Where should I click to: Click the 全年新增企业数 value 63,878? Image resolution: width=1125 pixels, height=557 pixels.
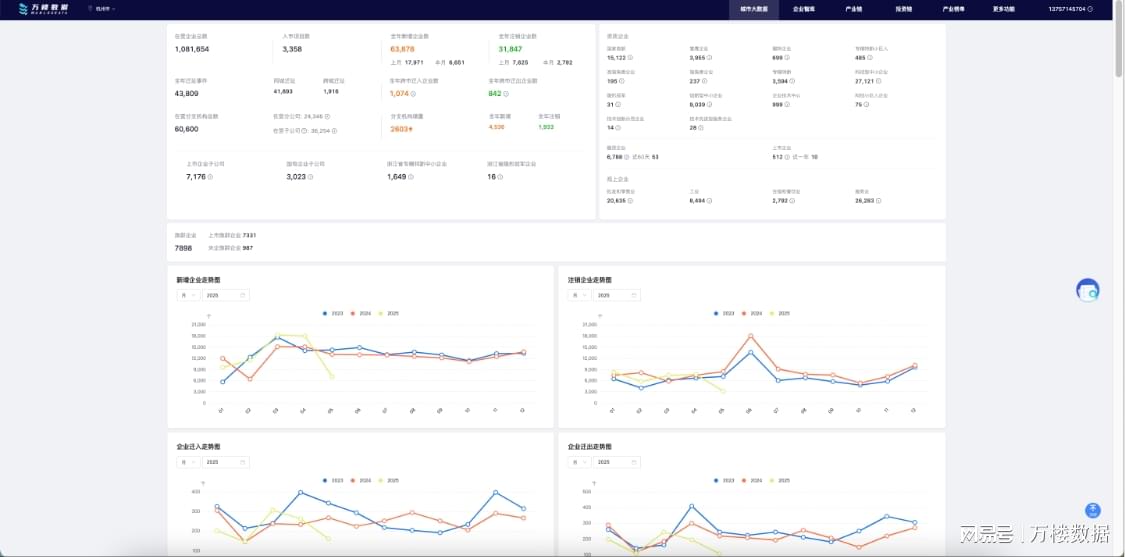(403, 49)
